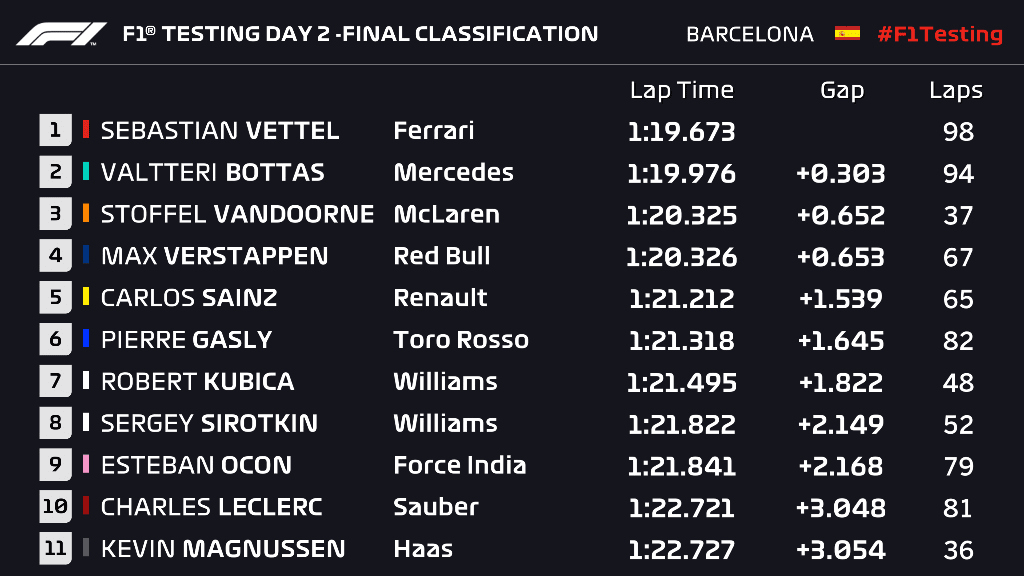Click the Lap Time column header
Viewport: 1024px width, 576px height.
coord(681,90)
